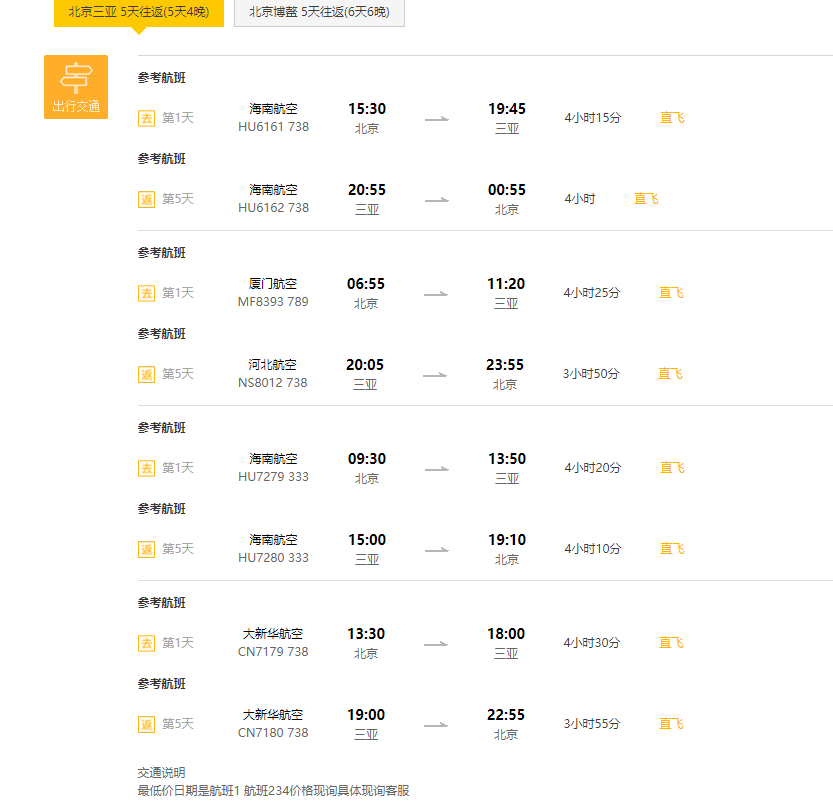Click the 去 icon for flight HU6161
The image size is (833, 810).
point(146,118)
